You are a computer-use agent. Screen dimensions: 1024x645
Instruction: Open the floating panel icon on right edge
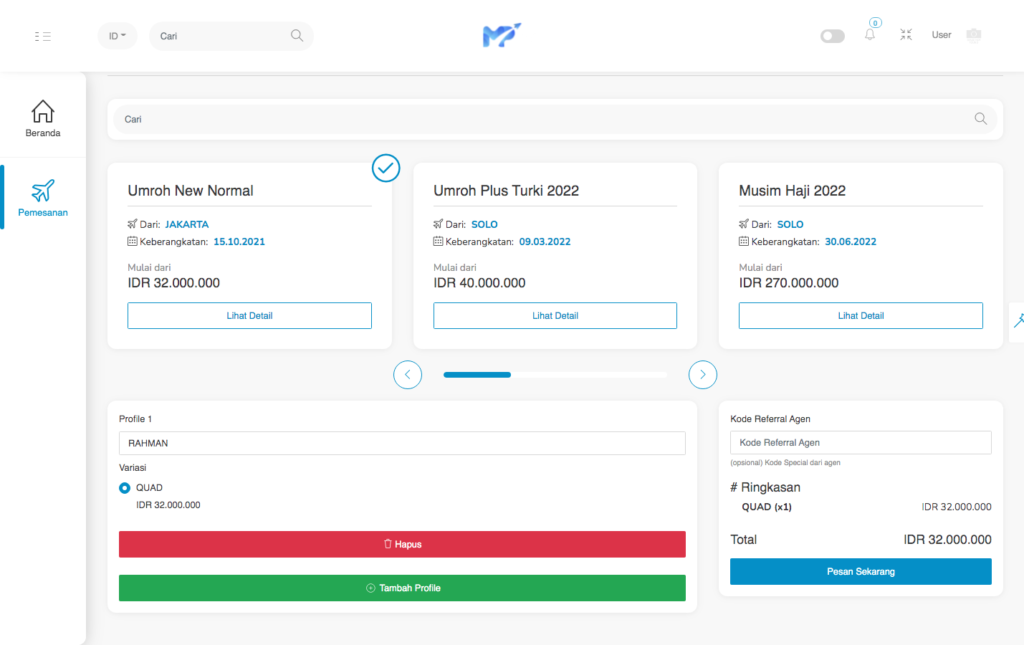1018,321
